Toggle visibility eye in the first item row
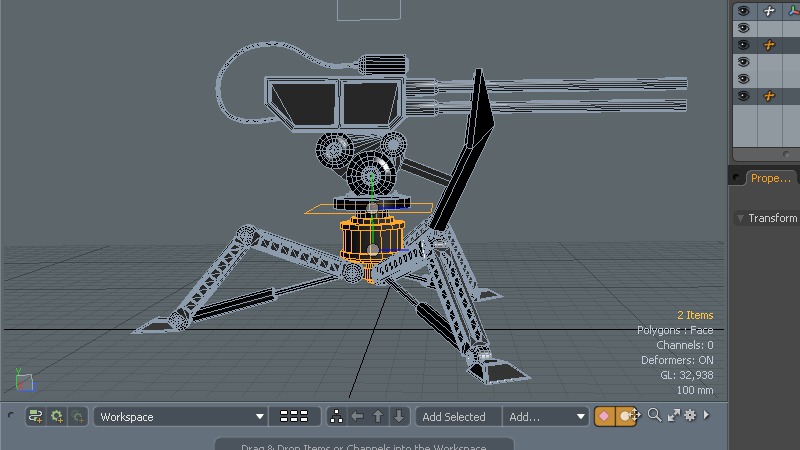This screenshot has height=450, width=800. (x=744, y=28)
